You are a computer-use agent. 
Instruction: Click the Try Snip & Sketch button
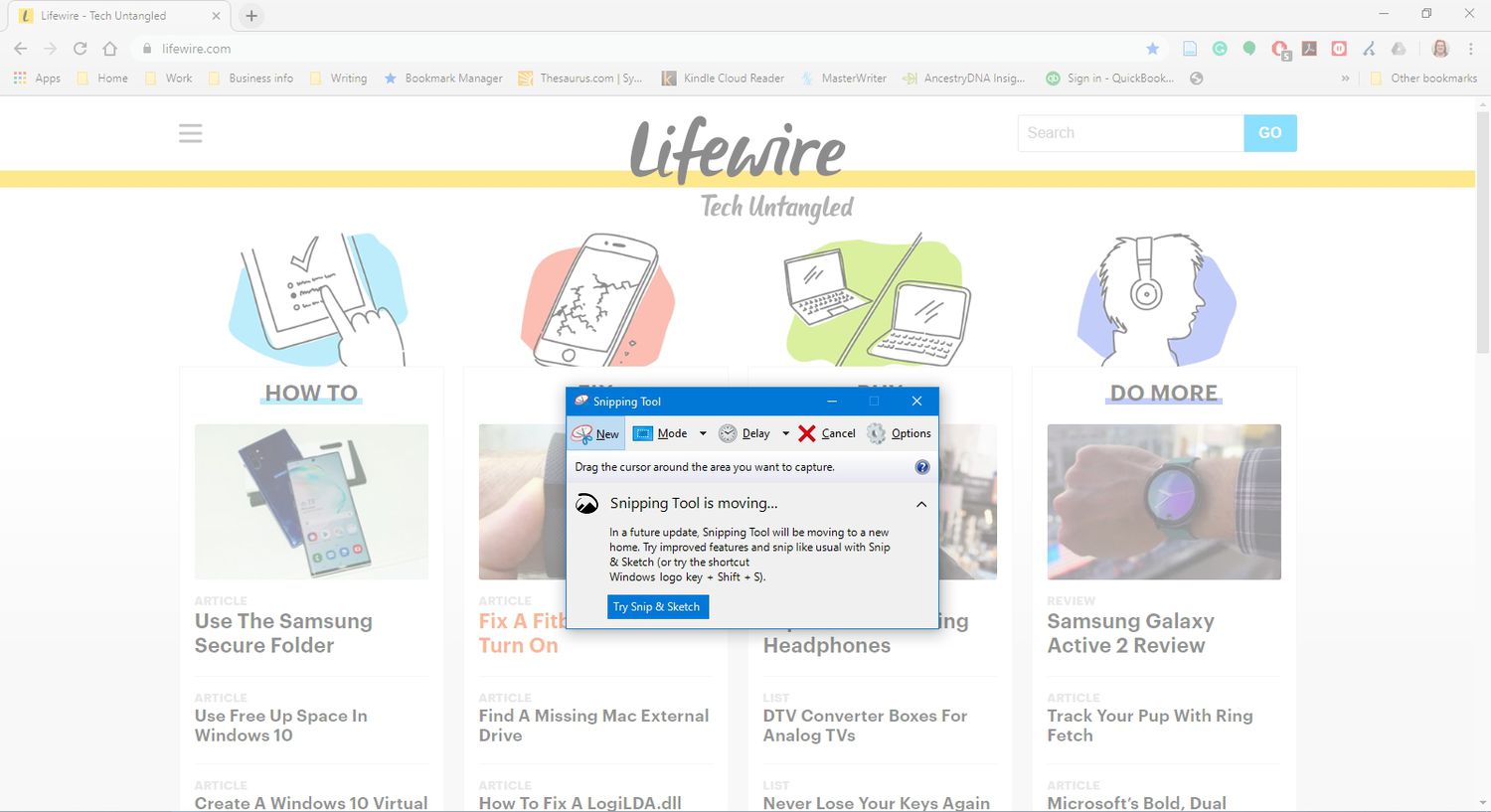pyautogui.click(x=657, y=606)
